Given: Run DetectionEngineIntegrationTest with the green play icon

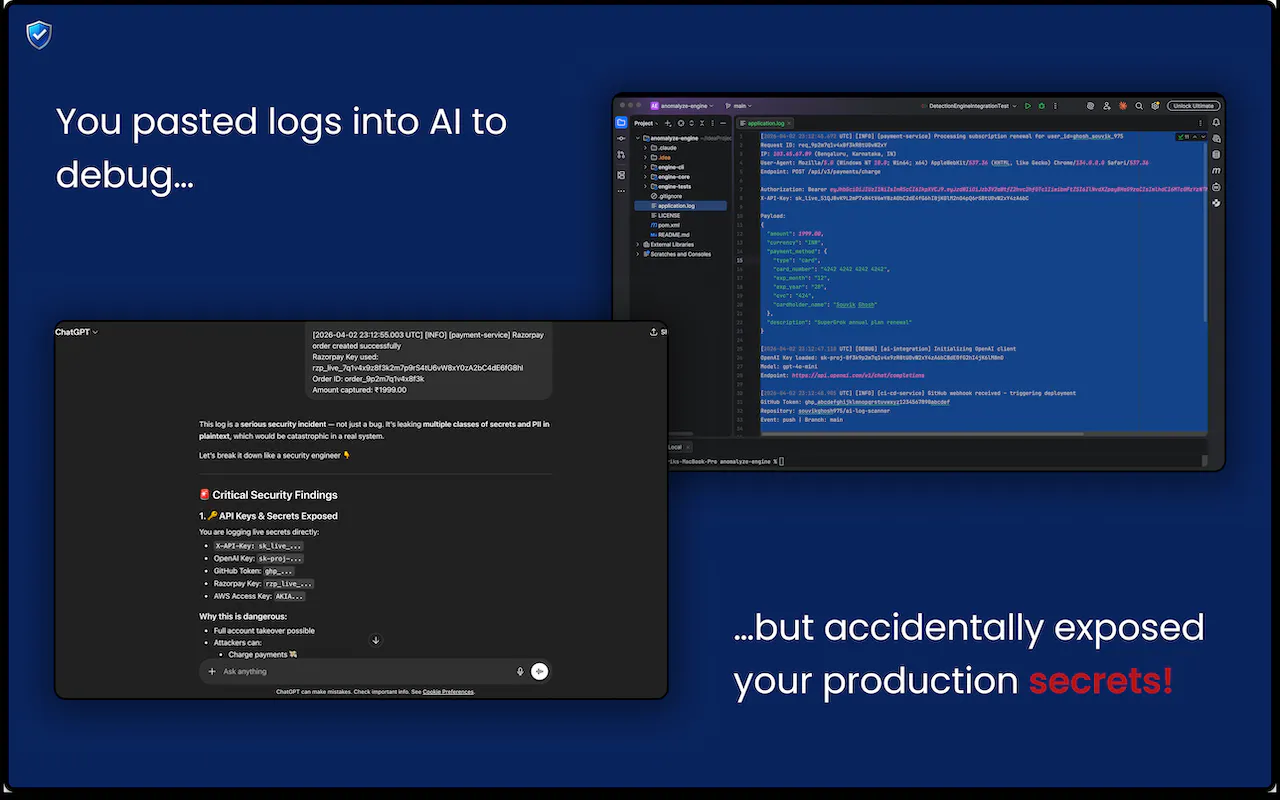Looking at the screenshot, I should (x=1027, y=105).
